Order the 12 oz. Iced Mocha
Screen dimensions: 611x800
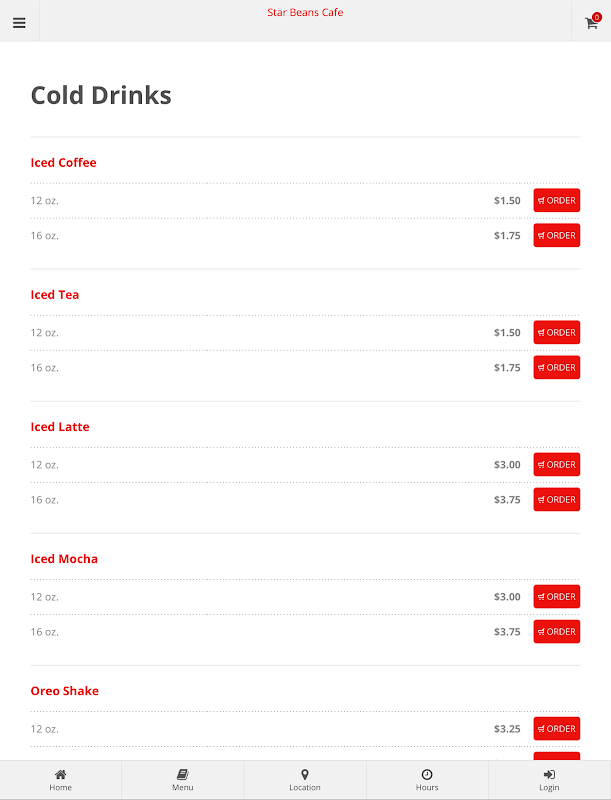pyautogui.click(x=556, y=596)
